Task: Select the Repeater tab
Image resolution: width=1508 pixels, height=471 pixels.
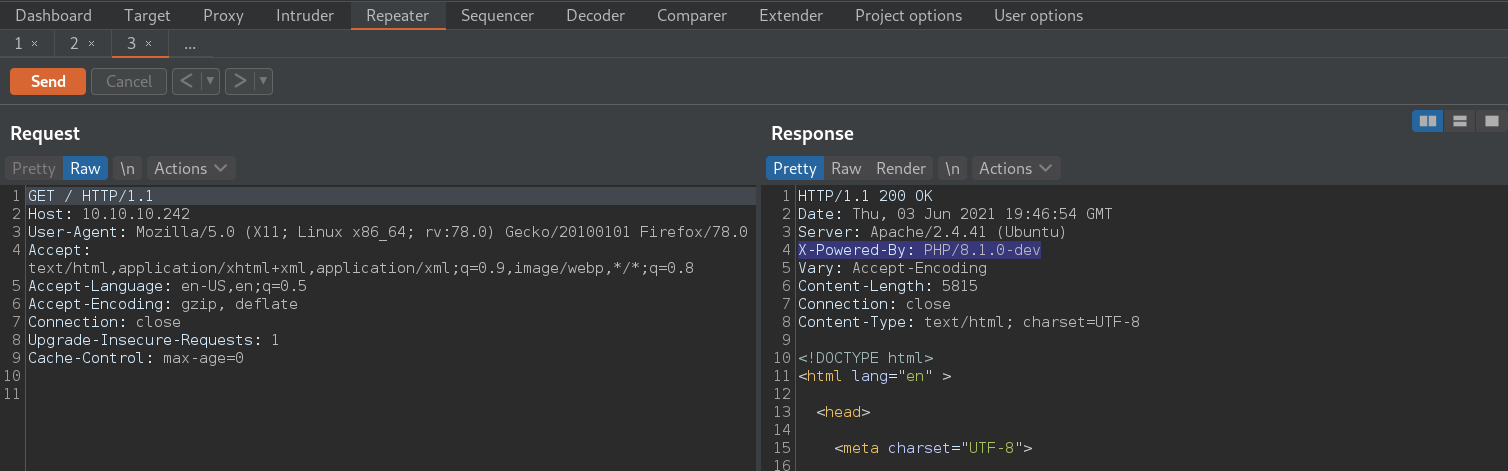Action: pyautogui.click(x=398, y=15)
